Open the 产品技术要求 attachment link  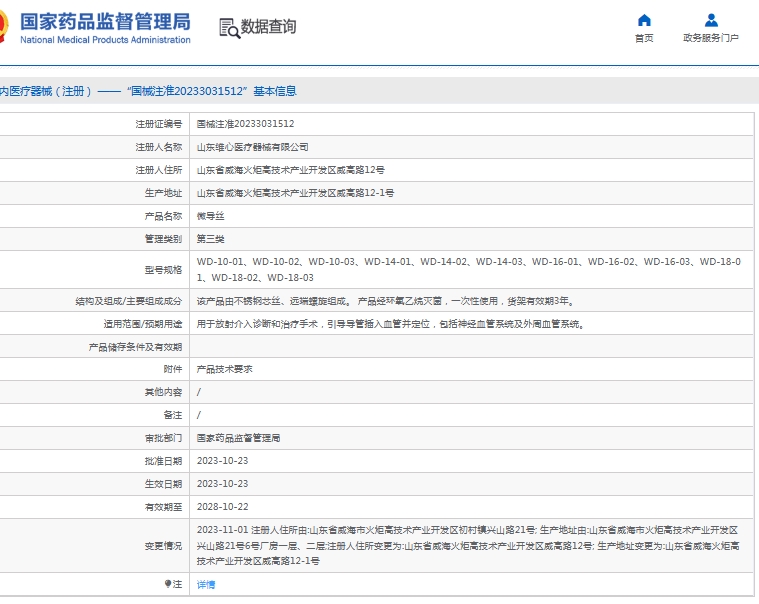click(225, 369)
